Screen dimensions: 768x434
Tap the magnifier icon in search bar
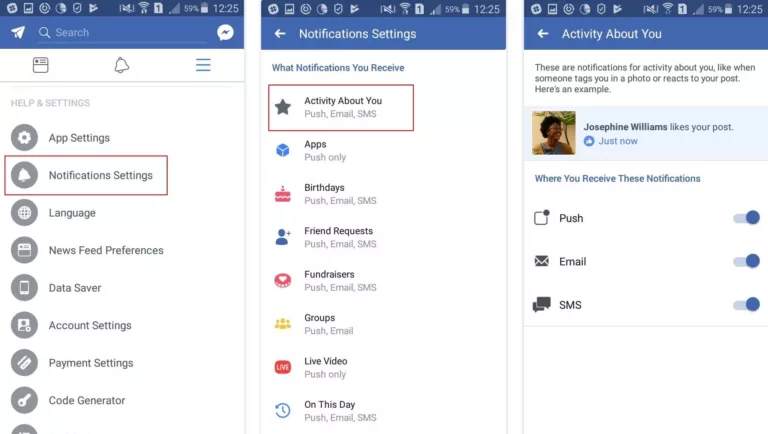[44, 32]
